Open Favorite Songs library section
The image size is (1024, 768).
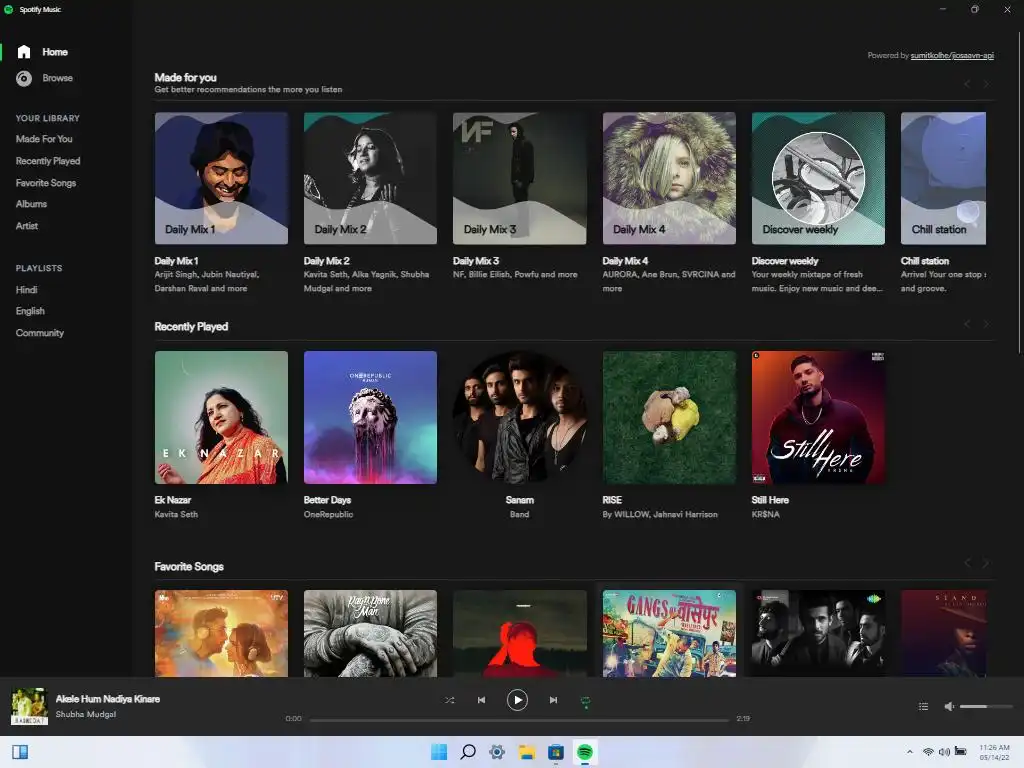[x=46, y=183]
